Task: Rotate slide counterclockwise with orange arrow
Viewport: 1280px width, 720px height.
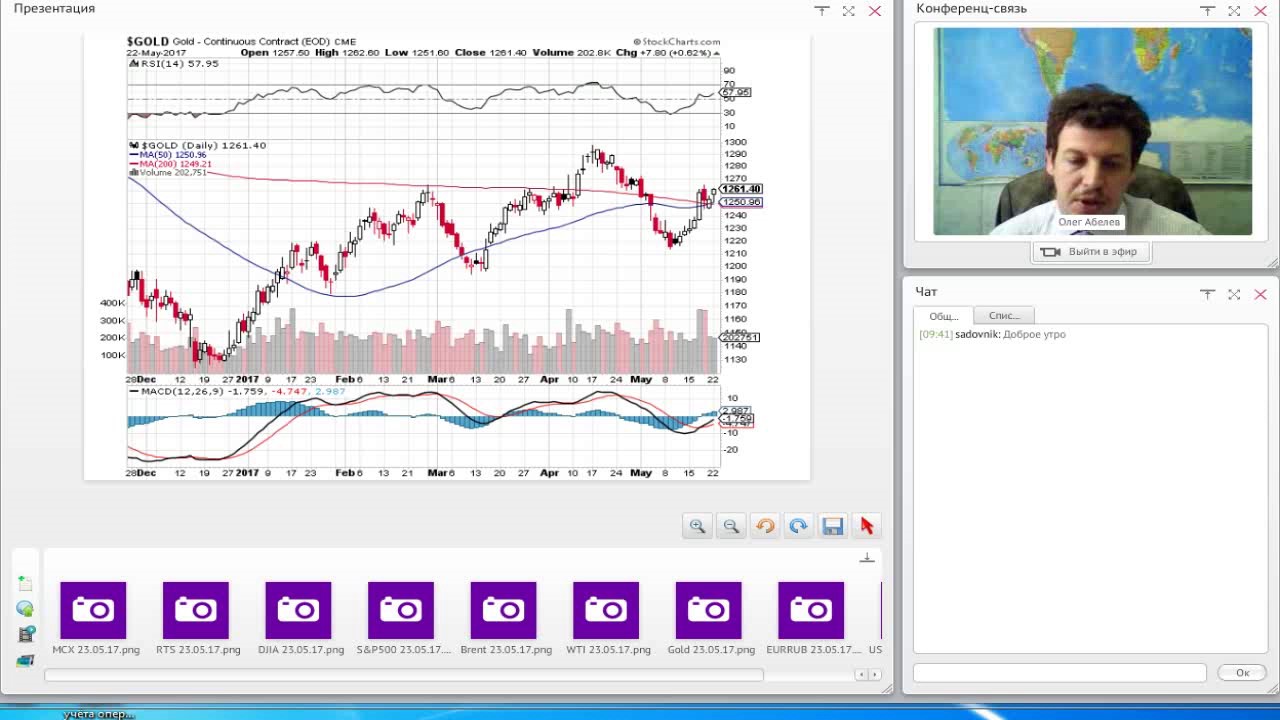Action: 765,526
